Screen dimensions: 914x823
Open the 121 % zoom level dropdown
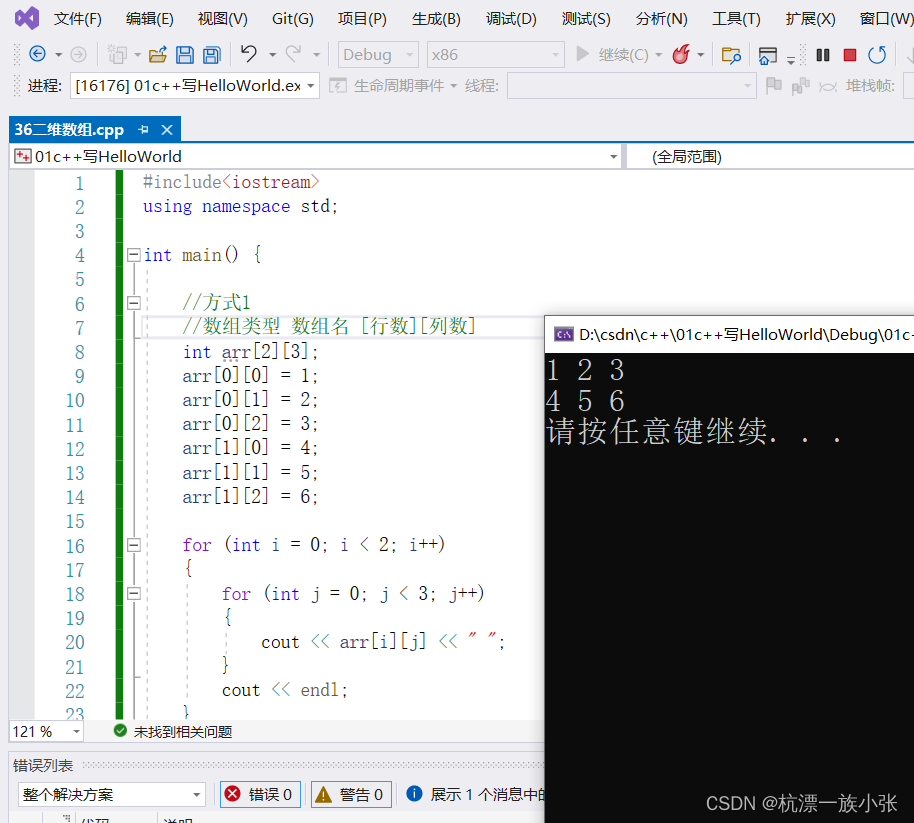coord(46,731)
